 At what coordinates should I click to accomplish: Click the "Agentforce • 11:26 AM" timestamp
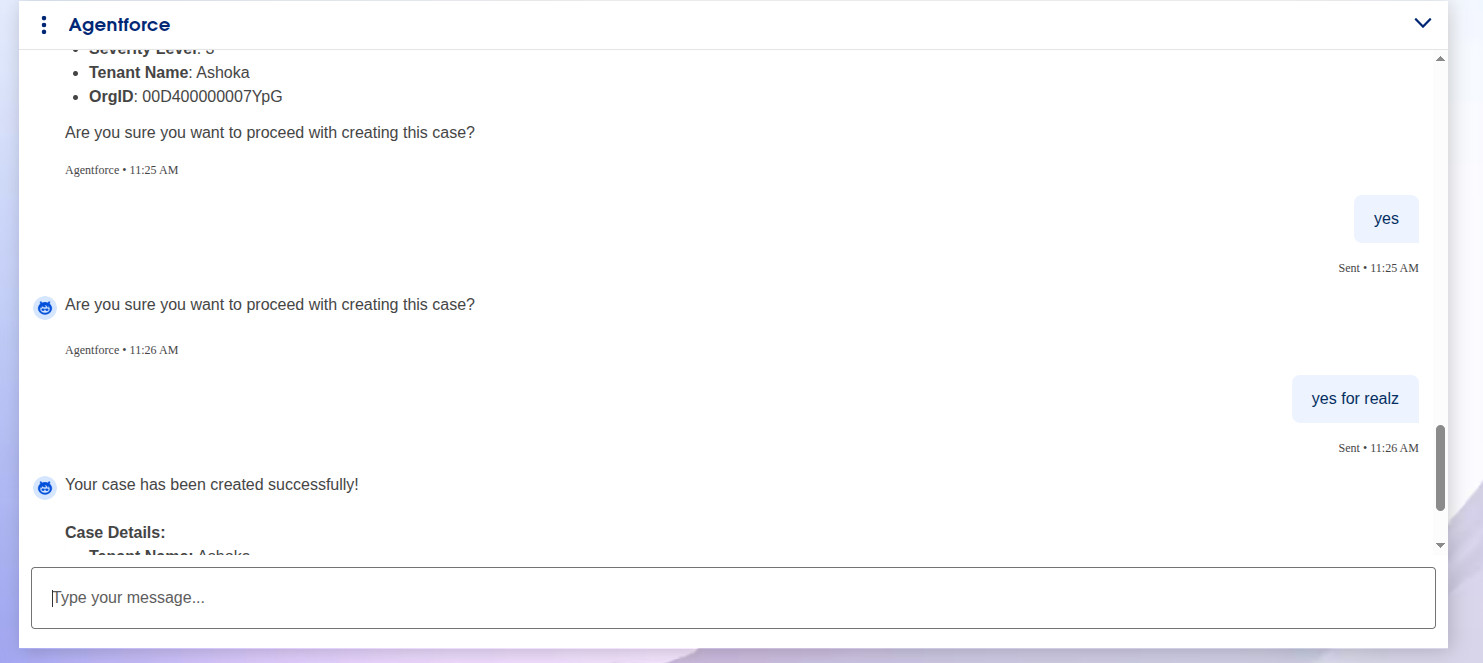click(x=122, y=350)
